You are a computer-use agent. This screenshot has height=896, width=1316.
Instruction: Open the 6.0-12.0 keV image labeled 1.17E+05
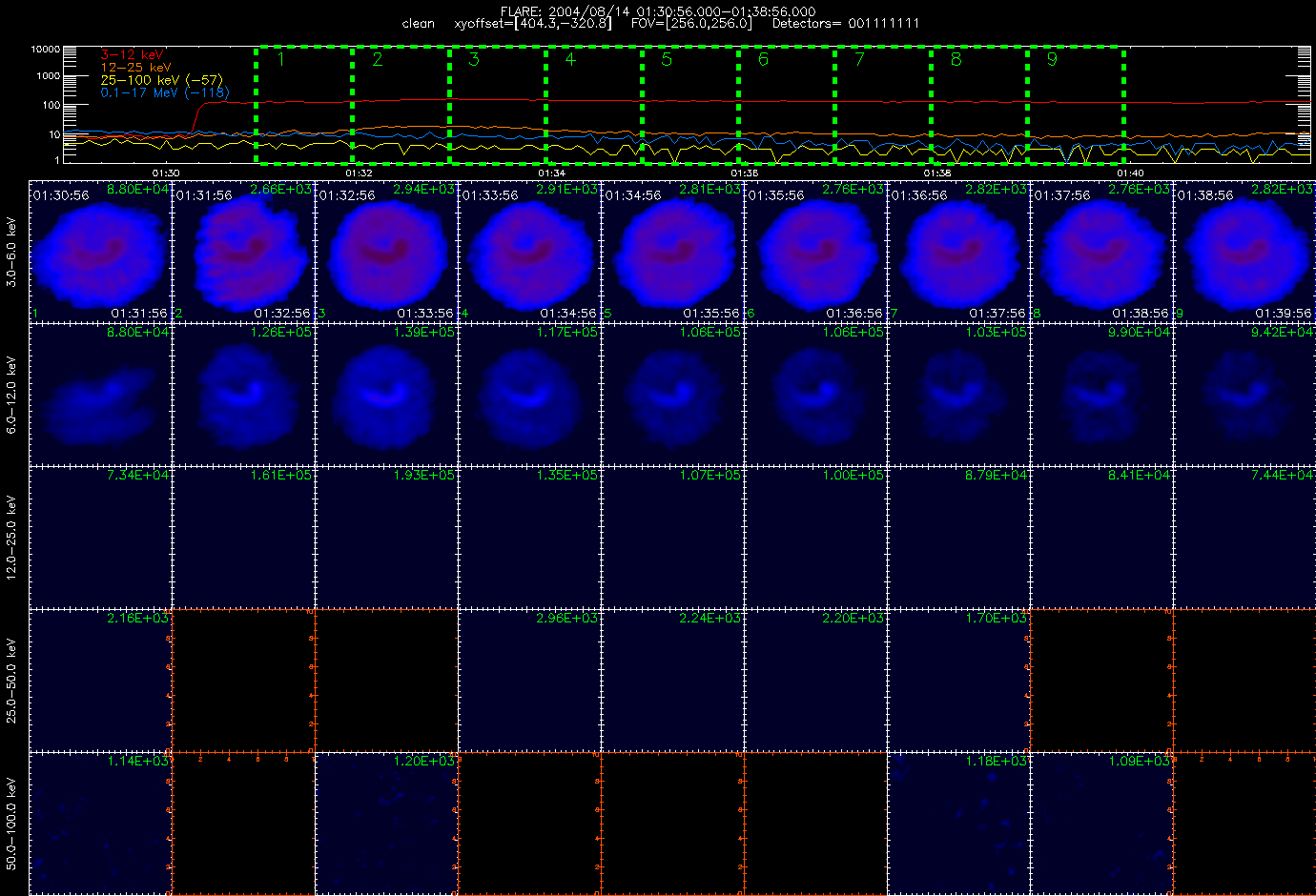point(530,395)
